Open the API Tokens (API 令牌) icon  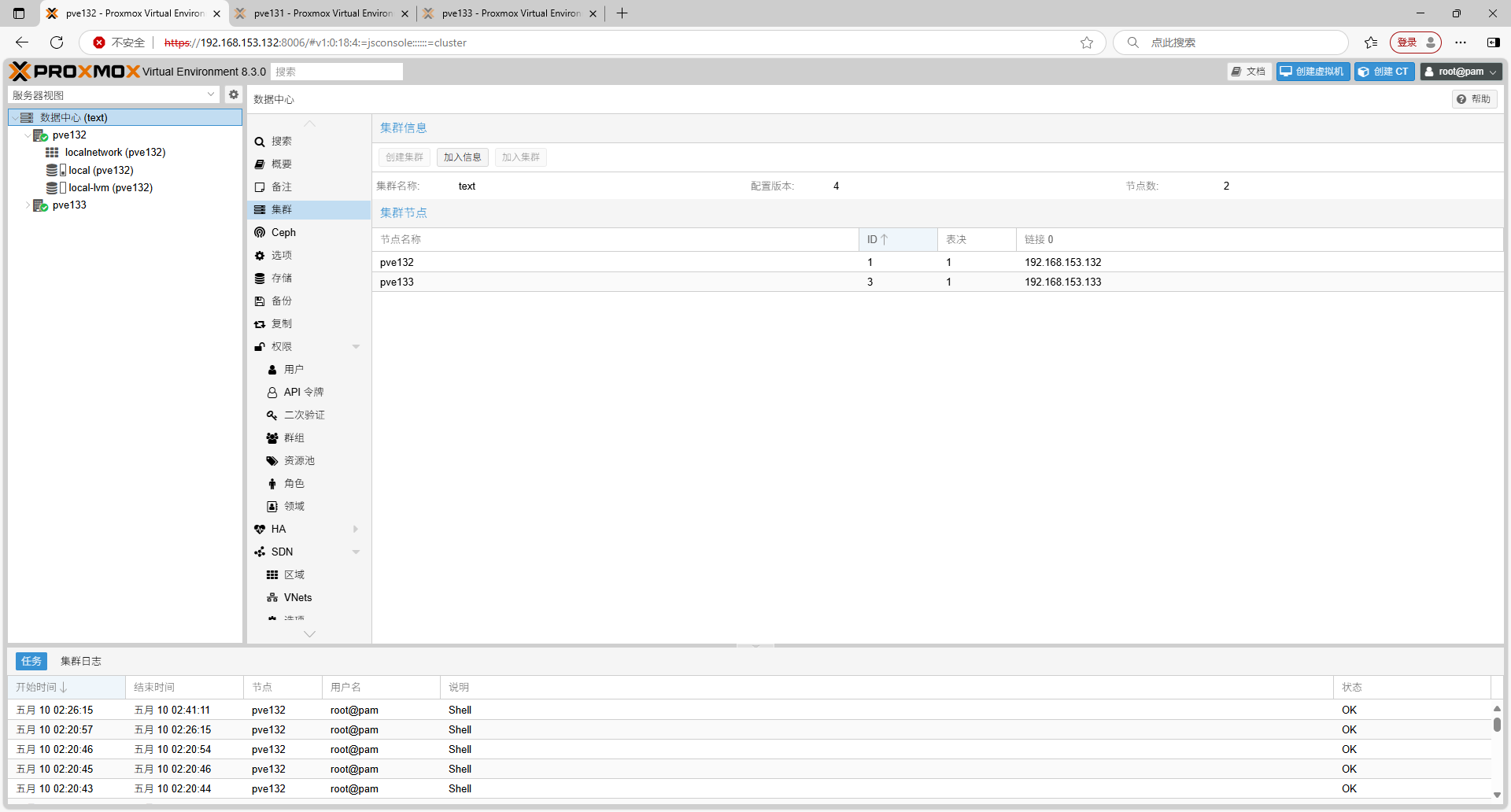[x=272, y=393]
